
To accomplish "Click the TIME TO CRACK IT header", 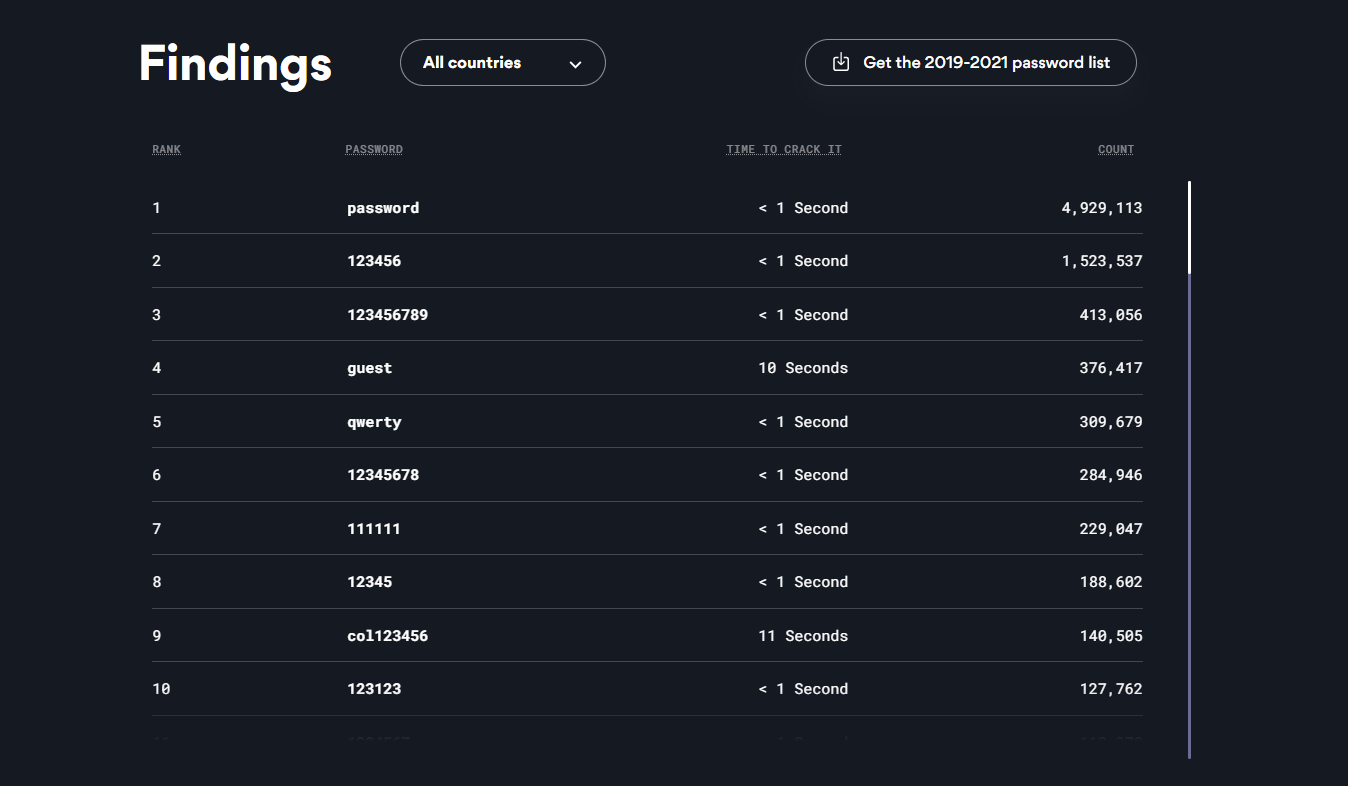I will (x=783, y=150).
